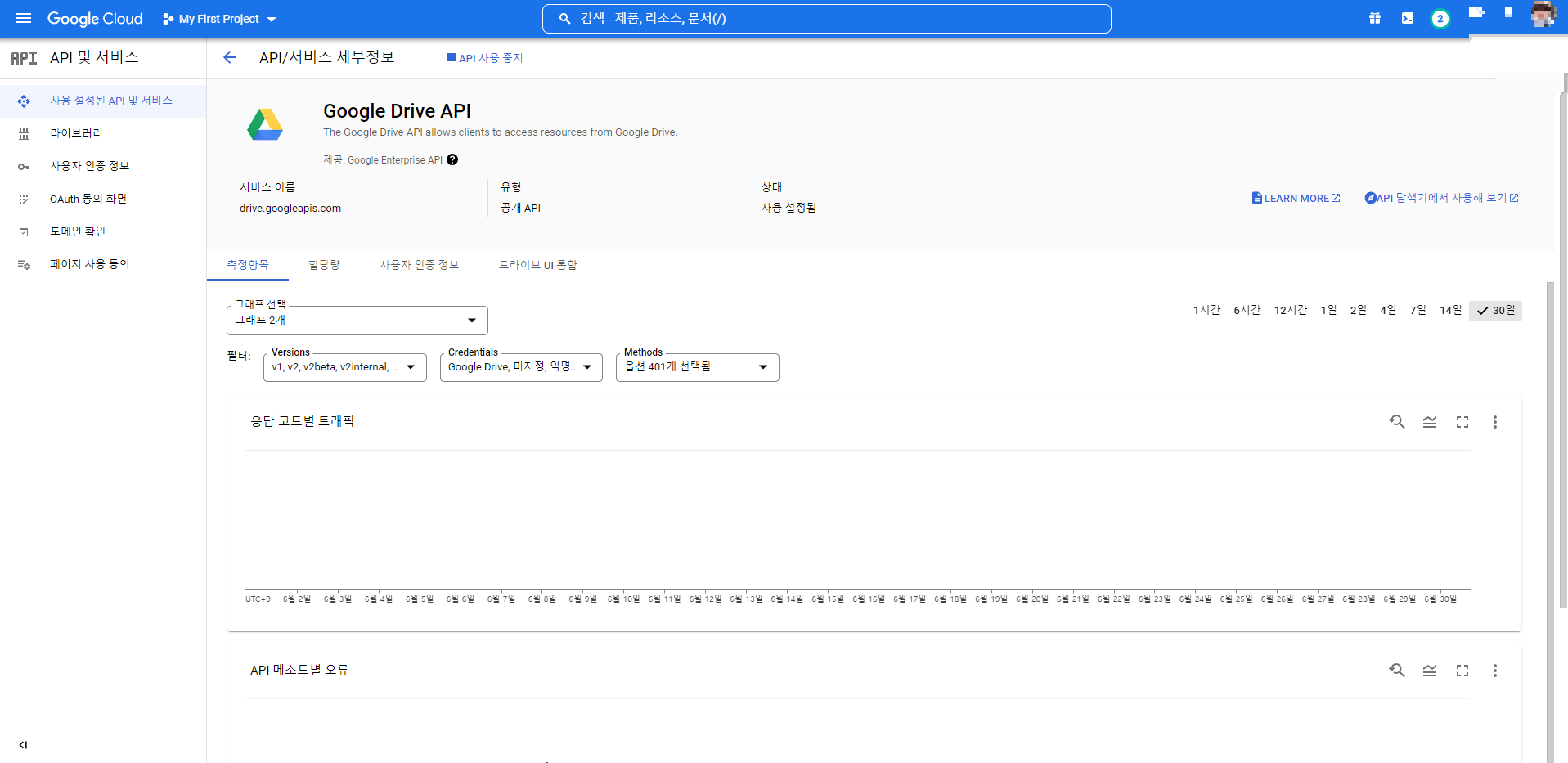Open the main navigation hamburger menu
Viewport: 1568px width, 763px height.
click(x=24, y=18)
